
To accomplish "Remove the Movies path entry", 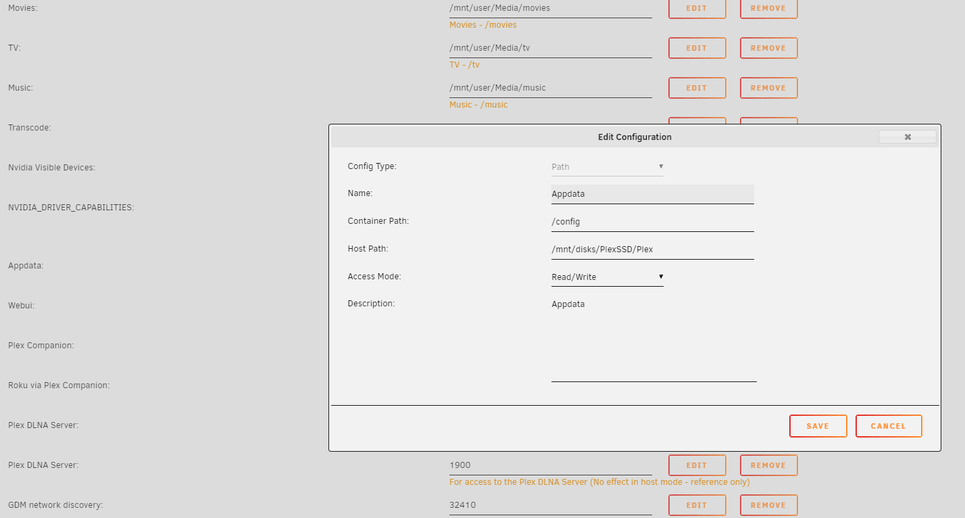I will [x=768, y=9].
